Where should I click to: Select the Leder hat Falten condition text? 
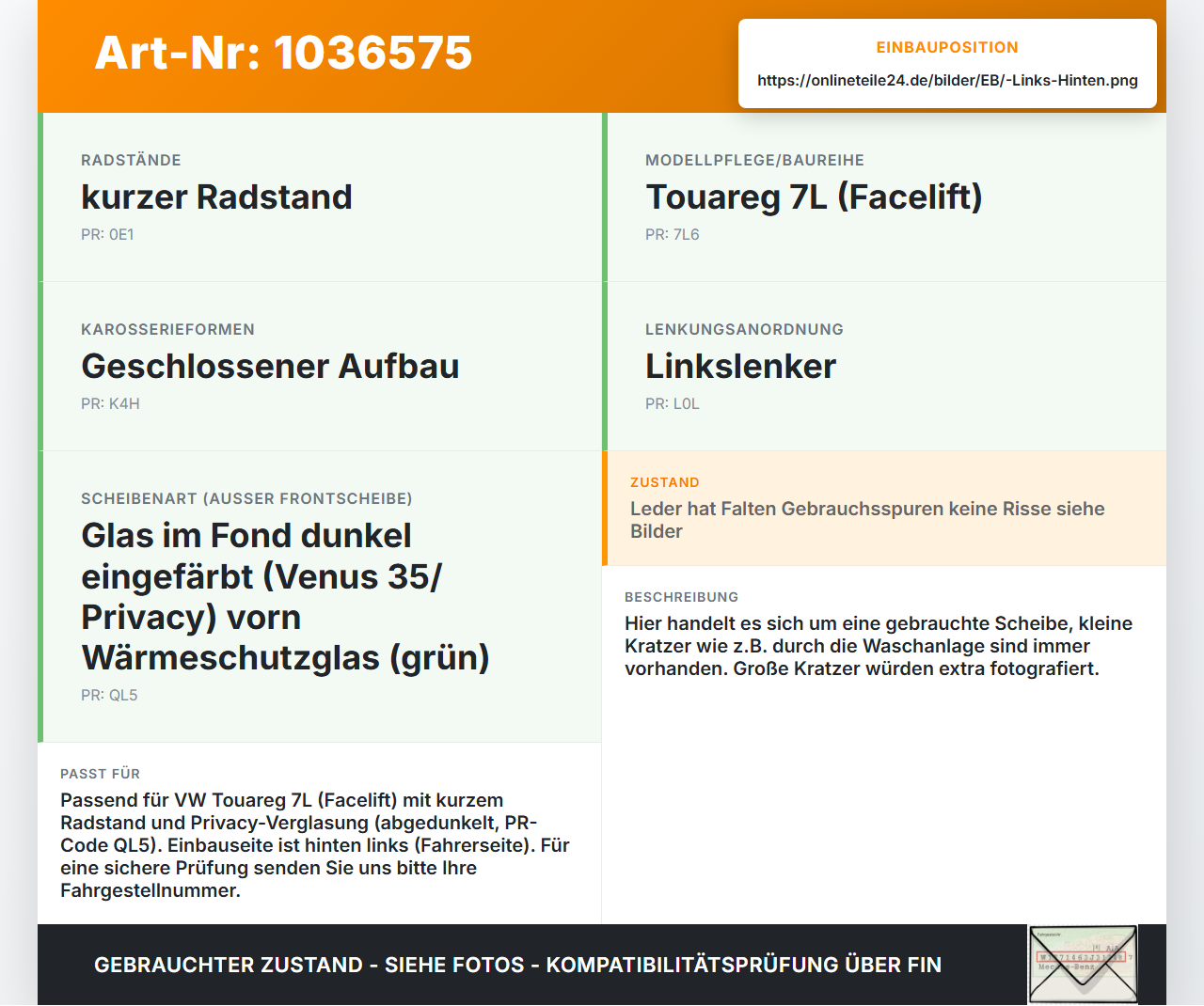[867, 520]
